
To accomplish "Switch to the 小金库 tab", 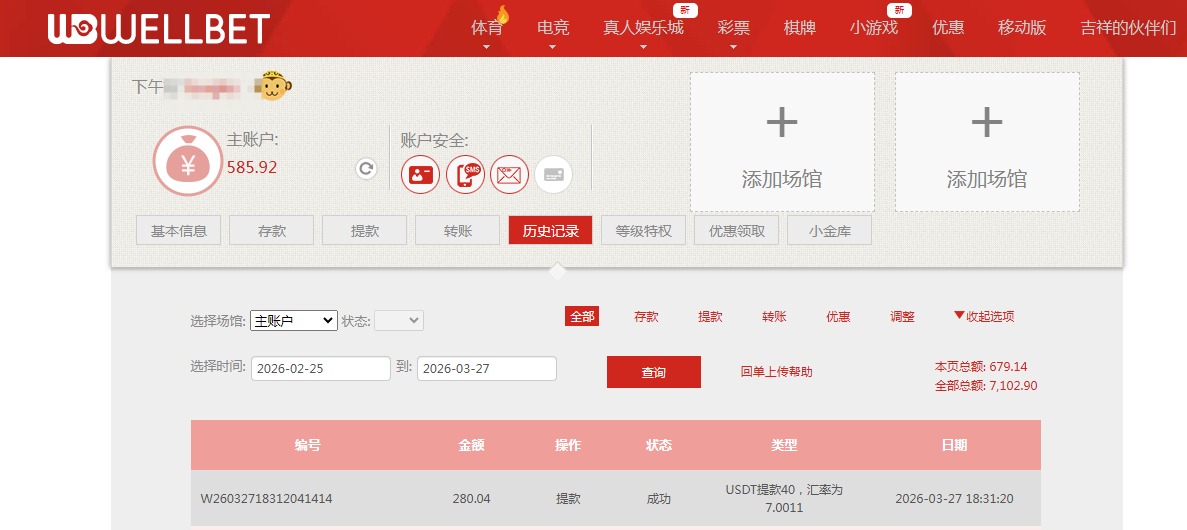I will click(x=830, y=231).
